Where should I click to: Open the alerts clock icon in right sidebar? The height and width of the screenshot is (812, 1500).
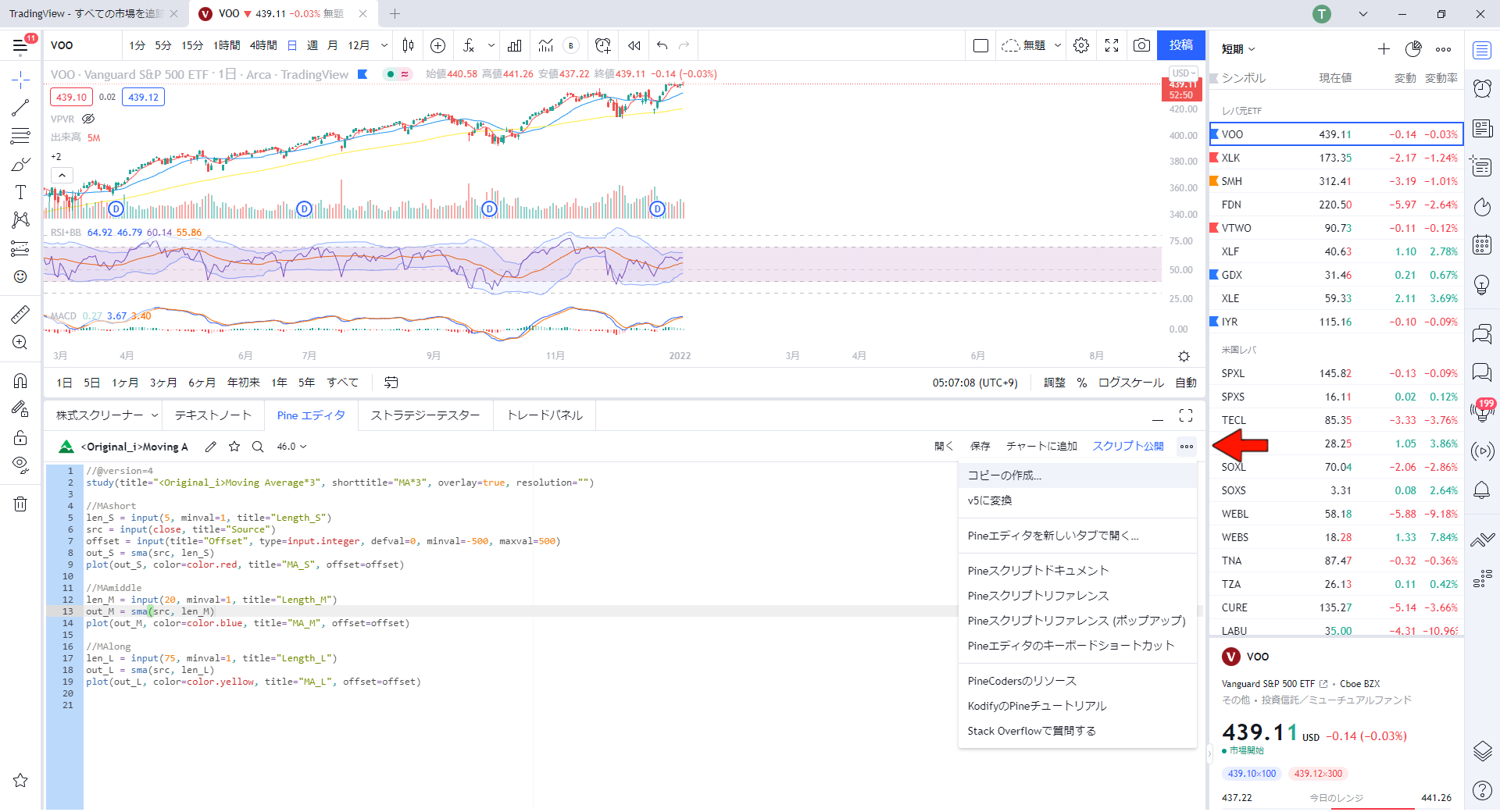(1481, 89)
